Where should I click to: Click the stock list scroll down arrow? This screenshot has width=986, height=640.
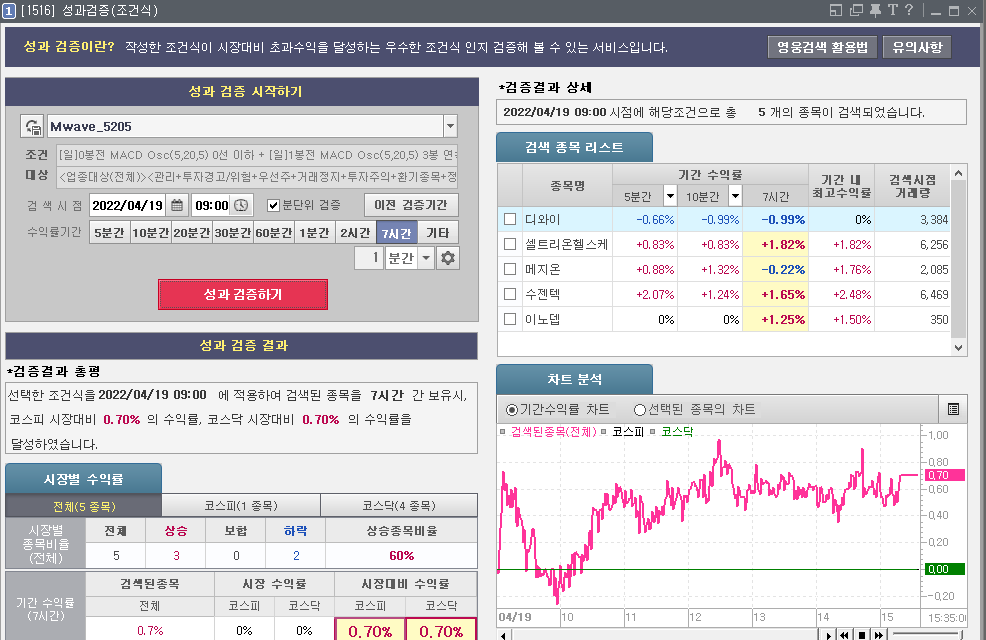click(958, 348)
